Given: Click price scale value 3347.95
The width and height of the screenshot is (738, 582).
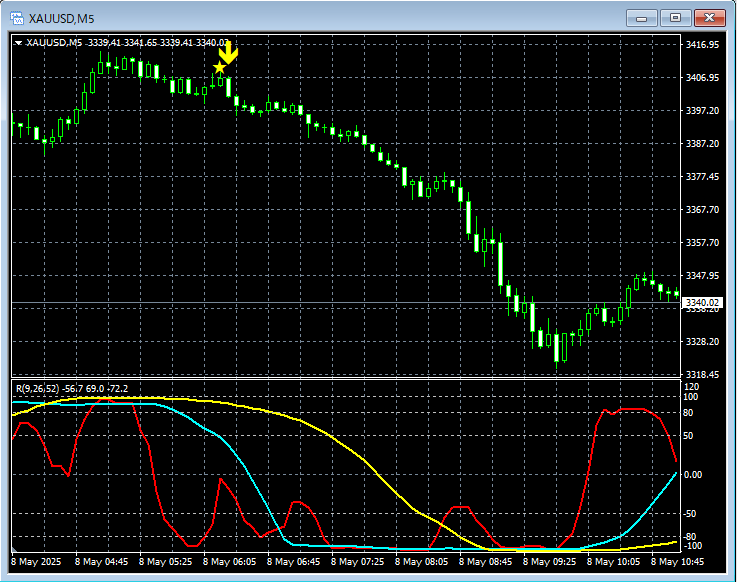Looking at the screenshot, I should tap(702, 276).
